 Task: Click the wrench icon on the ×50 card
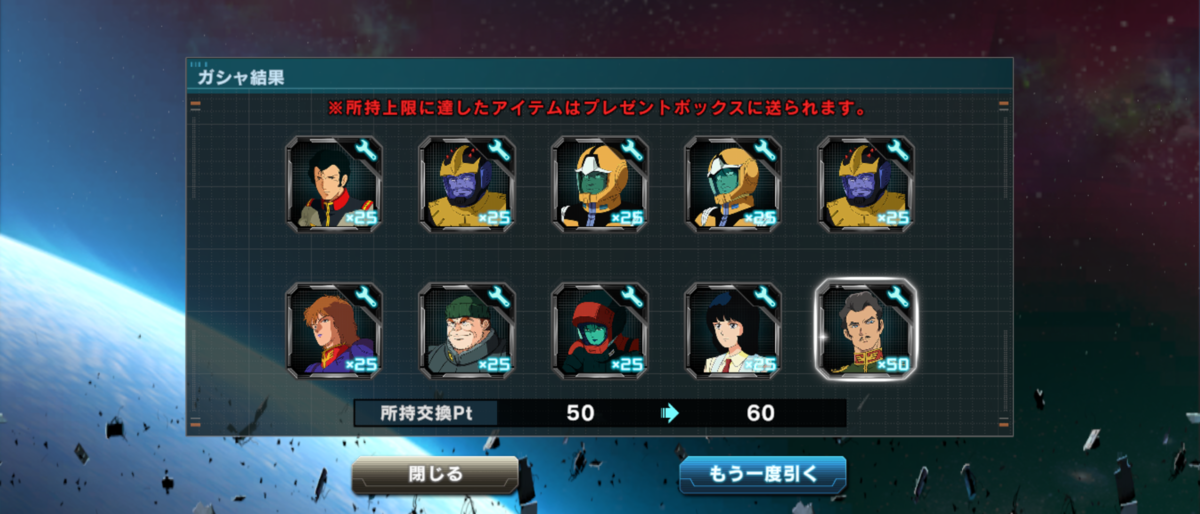click(x=896, y=296)
